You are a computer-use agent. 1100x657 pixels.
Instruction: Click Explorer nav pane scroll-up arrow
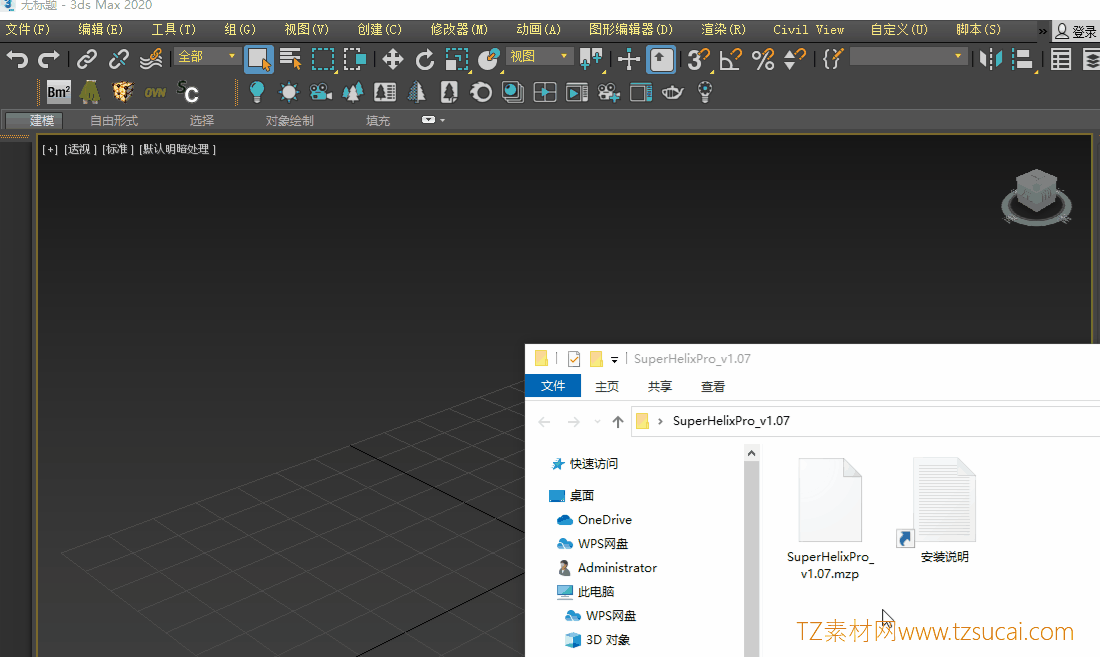(x=751, y=453)
